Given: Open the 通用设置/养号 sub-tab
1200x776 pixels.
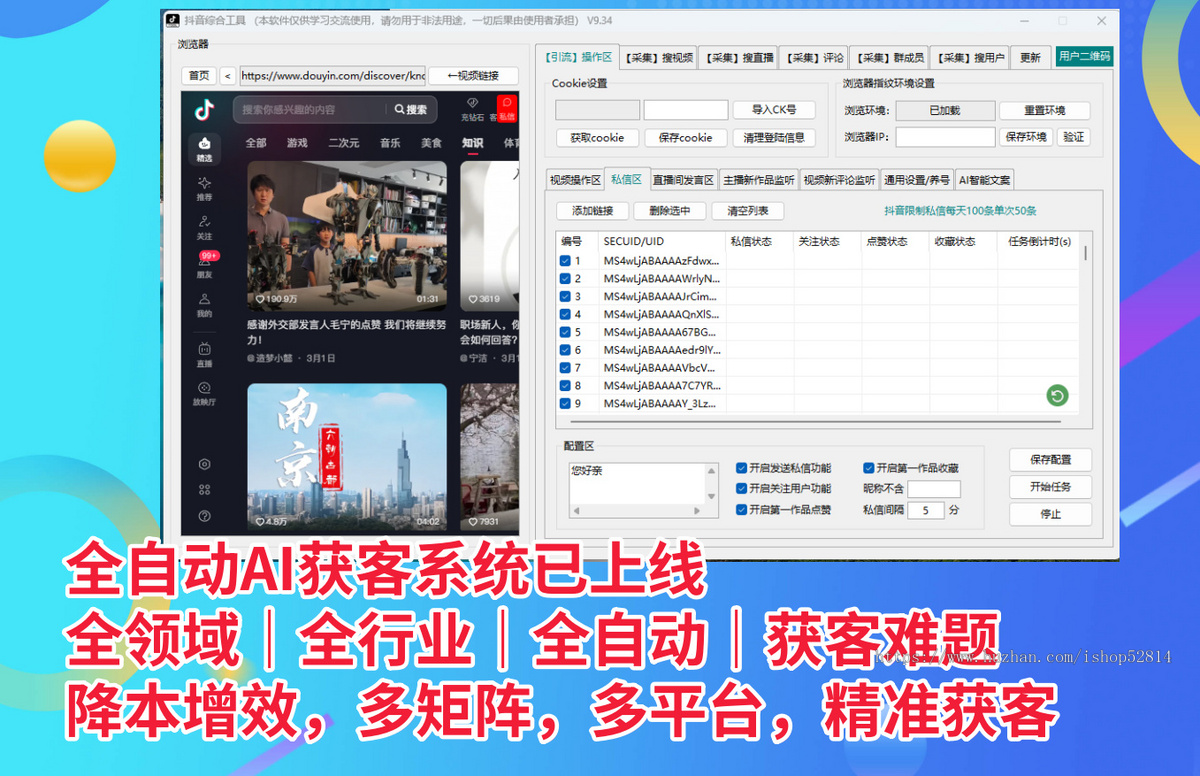Looking at the screenshot, I should [x=917, y=180].
